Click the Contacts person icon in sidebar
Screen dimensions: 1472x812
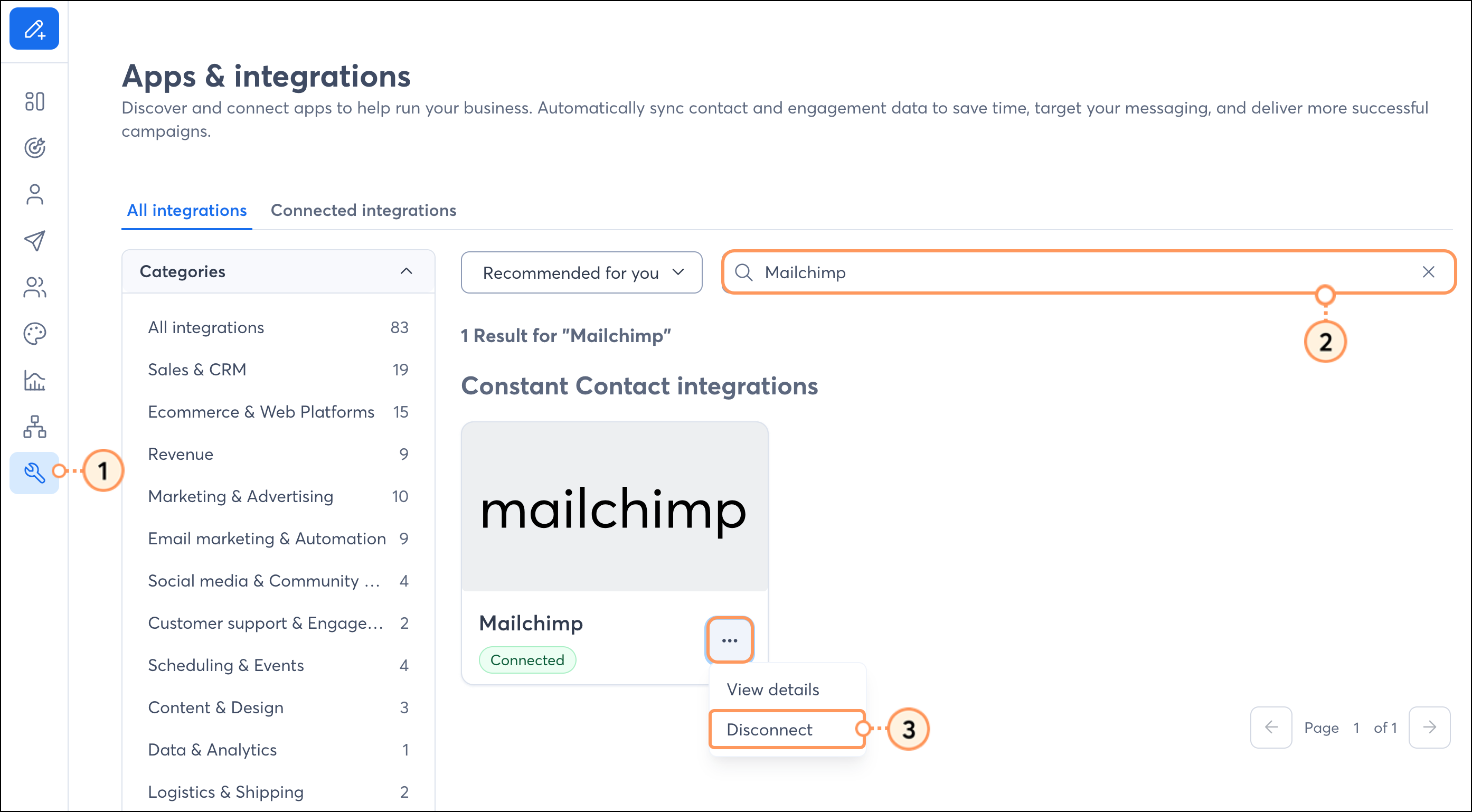[x=35, y=194]
